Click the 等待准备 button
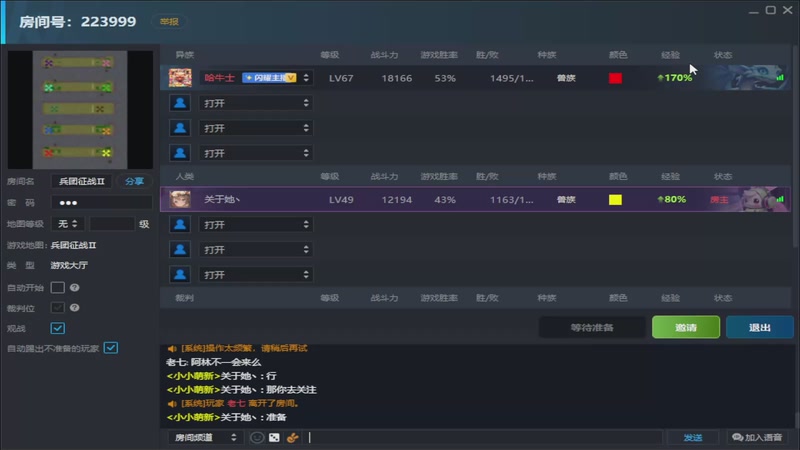 [x=592, y=328]
